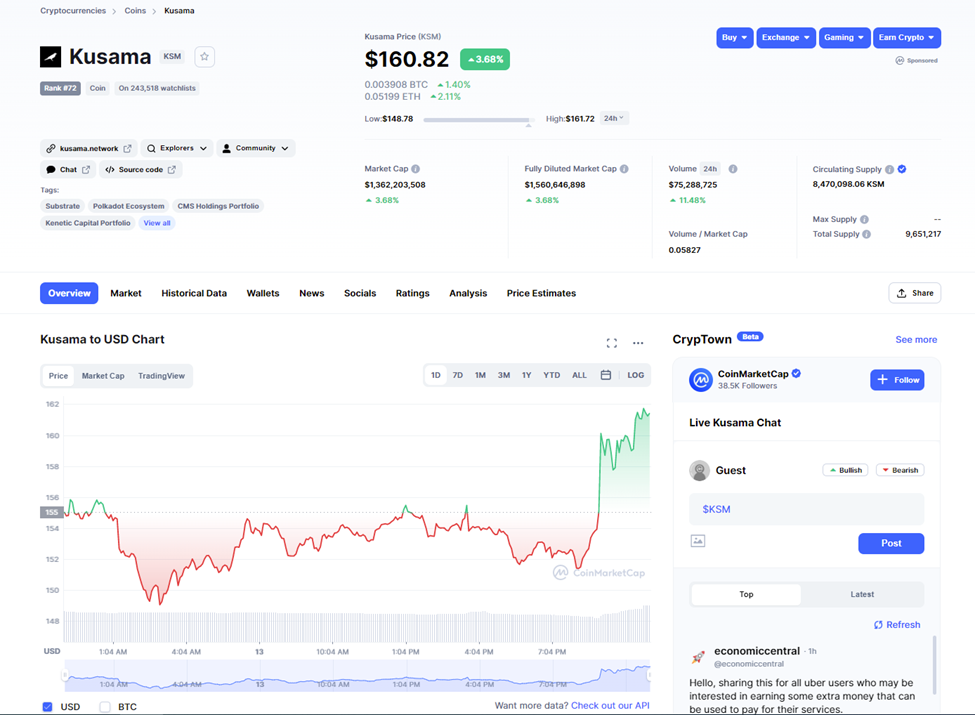Expand the Gaming dropdown
Viewport: 975px width, 715px height.
(x=844, y=38)
